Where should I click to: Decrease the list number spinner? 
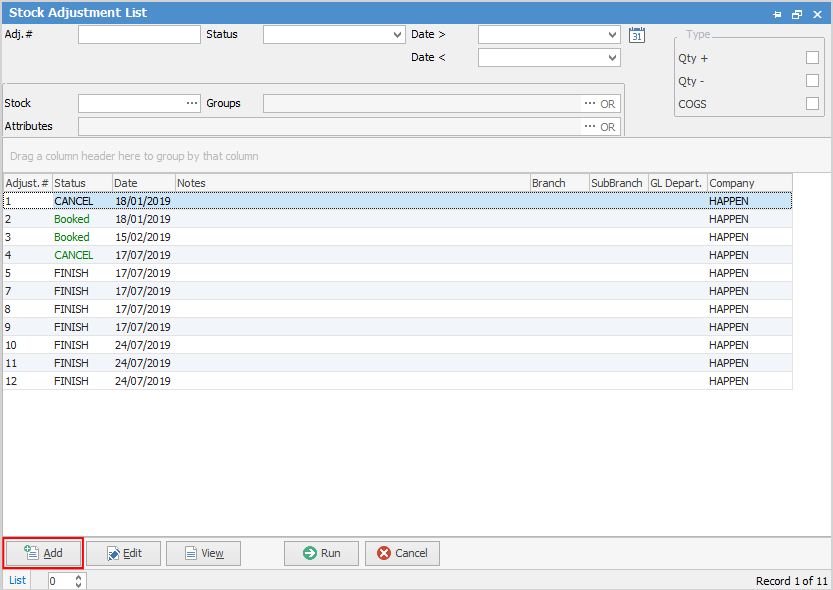click(x=79, y=585)
